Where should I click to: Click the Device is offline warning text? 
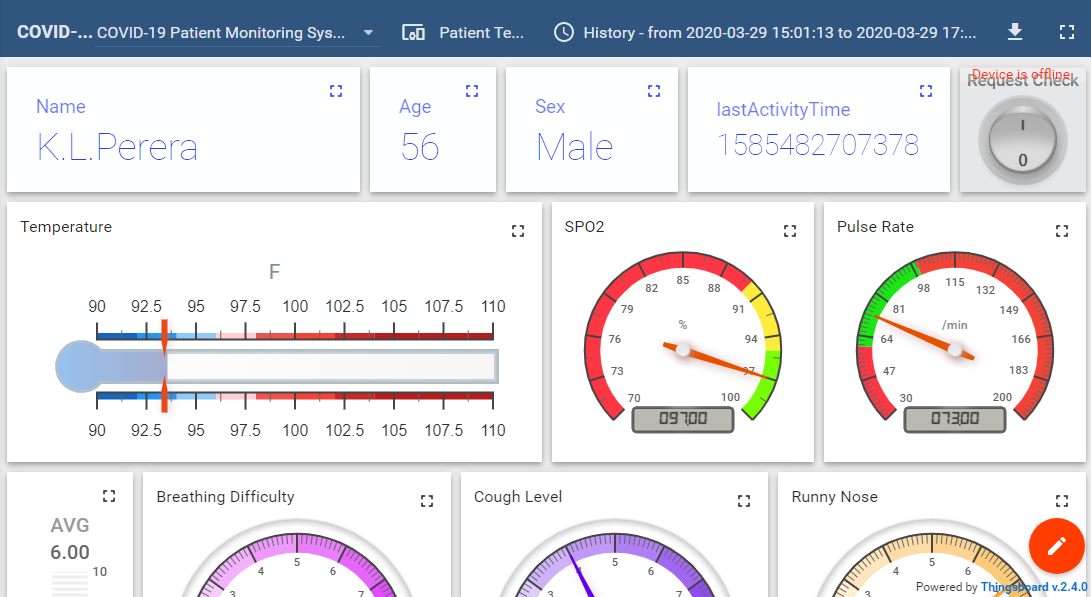click(x=1021, y=74)
